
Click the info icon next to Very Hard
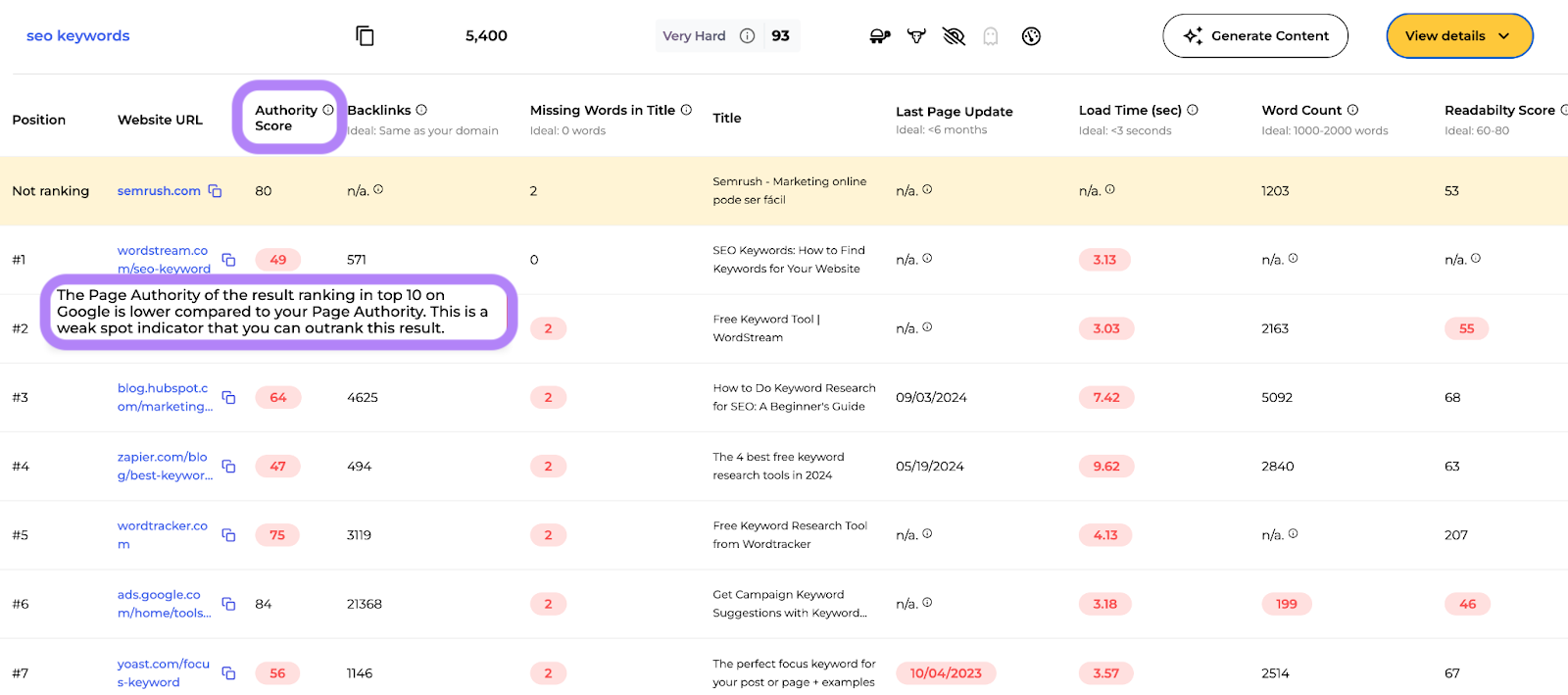747,36
